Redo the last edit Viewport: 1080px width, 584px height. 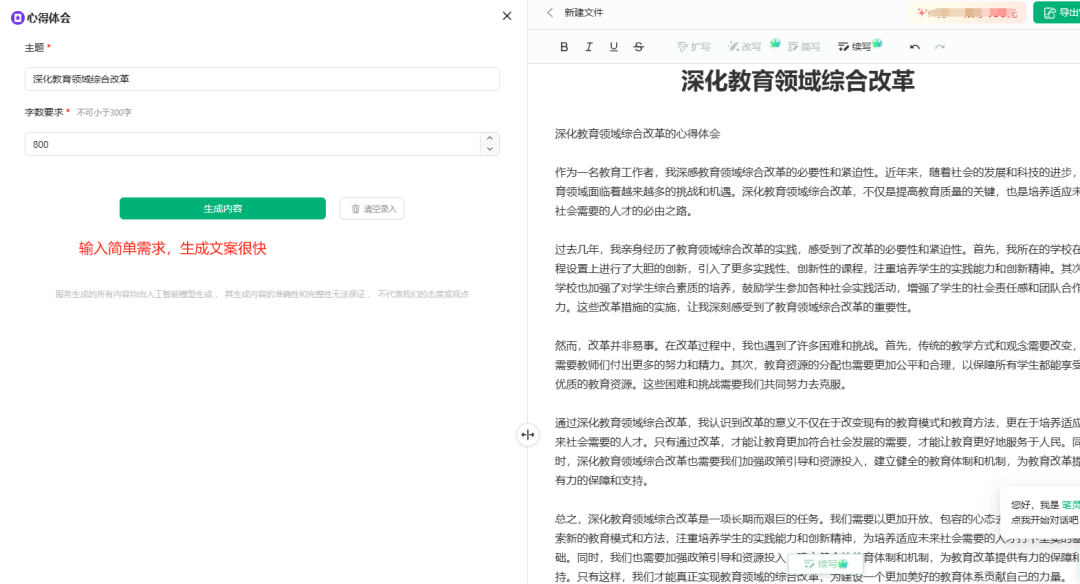pos(939,46)
